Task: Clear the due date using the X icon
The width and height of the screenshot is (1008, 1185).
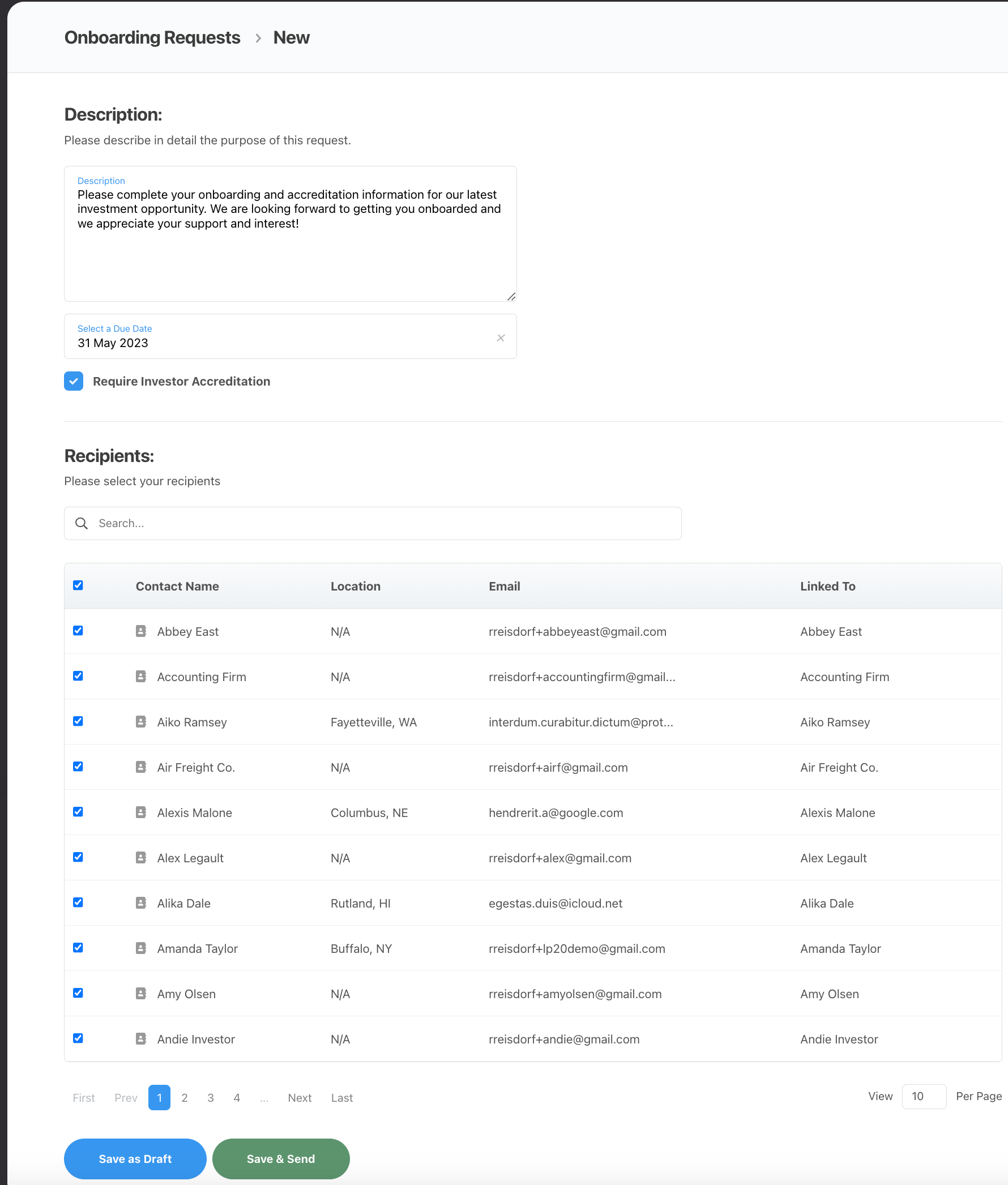Action: [x=501, y=337]
